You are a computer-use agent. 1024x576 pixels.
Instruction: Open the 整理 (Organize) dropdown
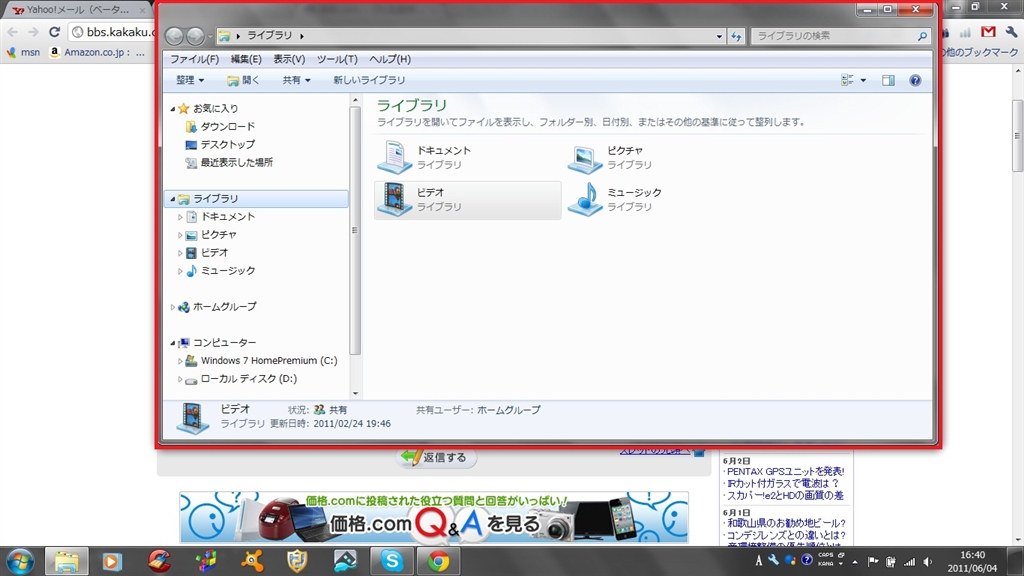pos(190,81)
